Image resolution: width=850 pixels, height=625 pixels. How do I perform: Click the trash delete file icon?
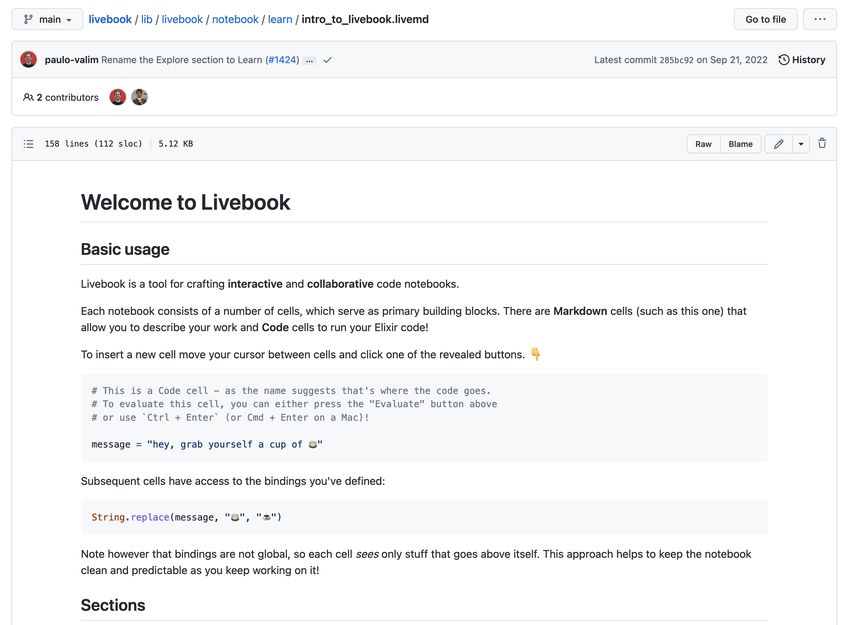click(x=822, y=144)
